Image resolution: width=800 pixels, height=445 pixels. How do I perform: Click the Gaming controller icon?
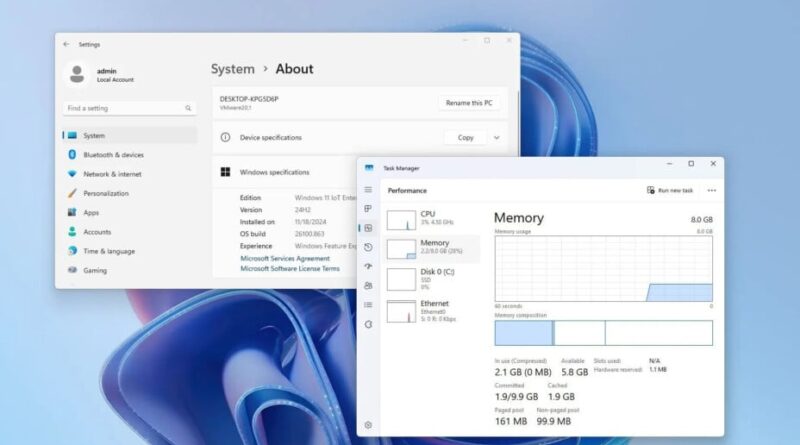[x=72, y=270]
